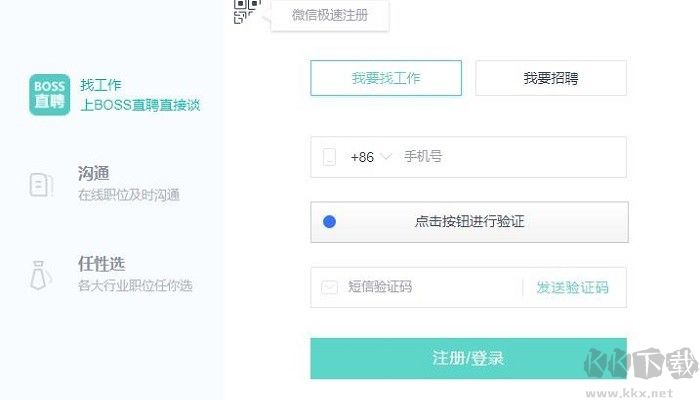The width and height of the screenshot is (700, 400).
Task: Click the phone icon in the 手机号 field
Action: (330, 157)
